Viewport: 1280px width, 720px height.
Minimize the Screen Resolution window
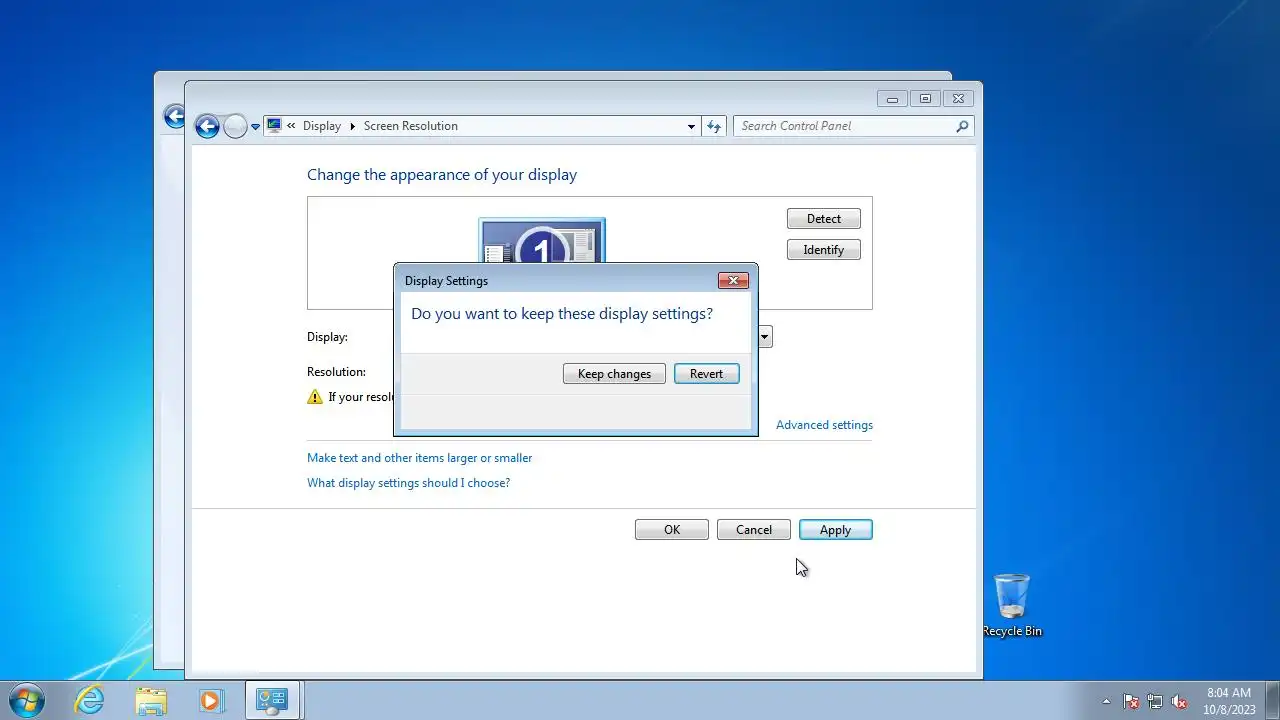892,98
